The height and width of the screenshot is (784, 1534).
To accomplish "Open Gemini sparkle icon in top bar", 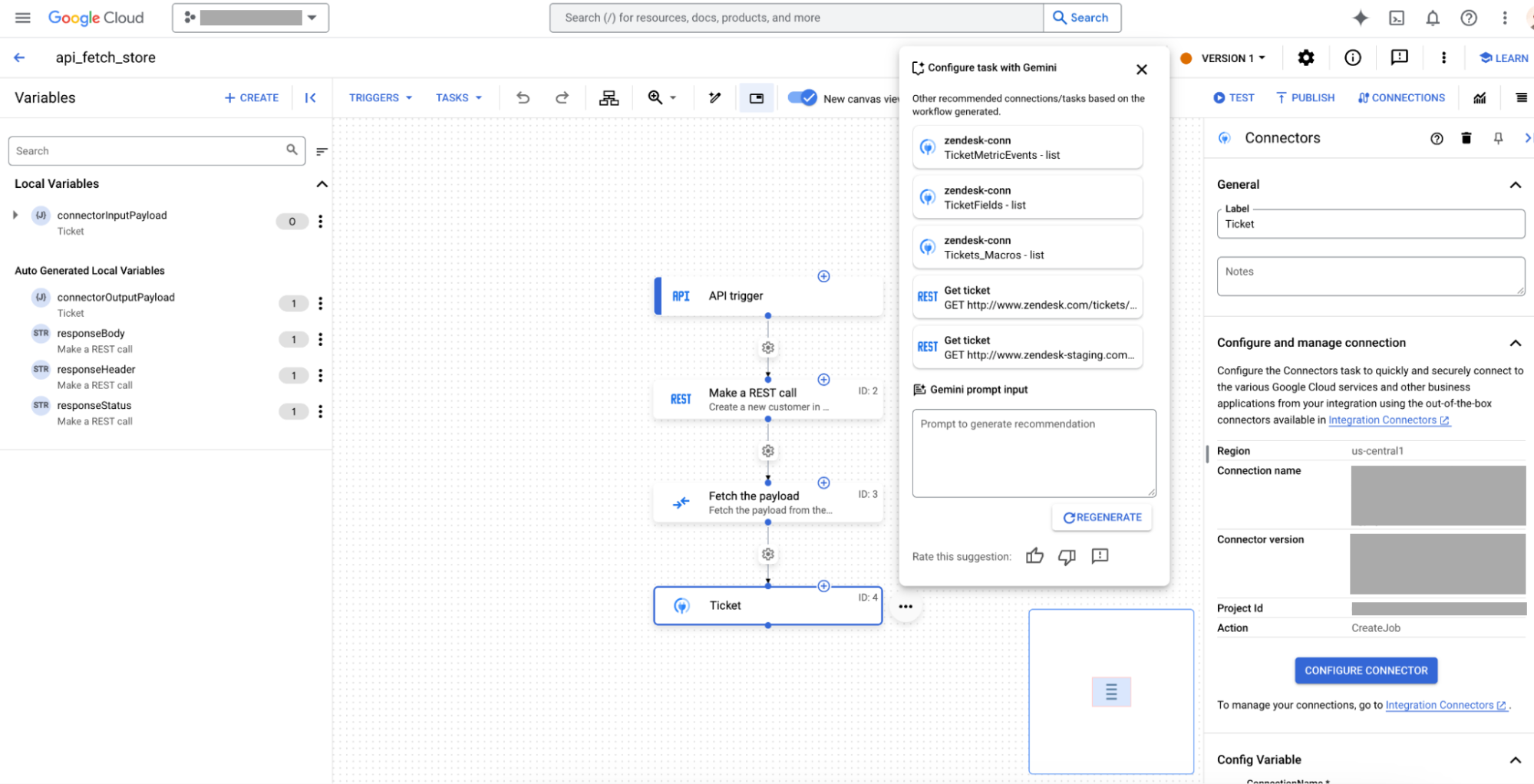I will (x=1360, y=18).
